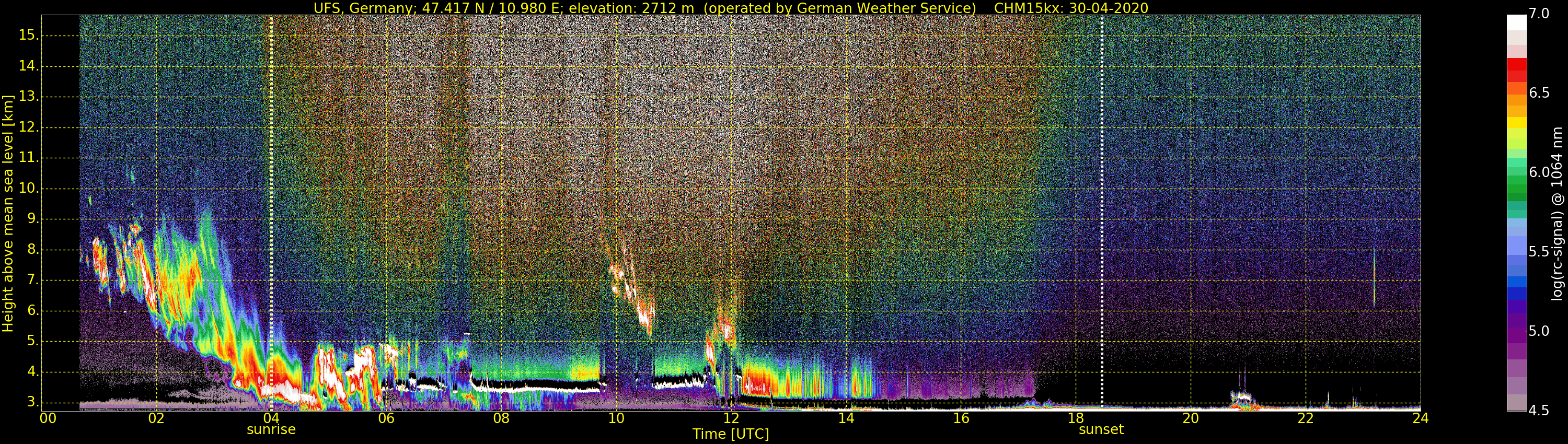This screenshot has width=1568, height=444.
Task: Click the '11.' height tick label
Action: click(x=29, y=158)
